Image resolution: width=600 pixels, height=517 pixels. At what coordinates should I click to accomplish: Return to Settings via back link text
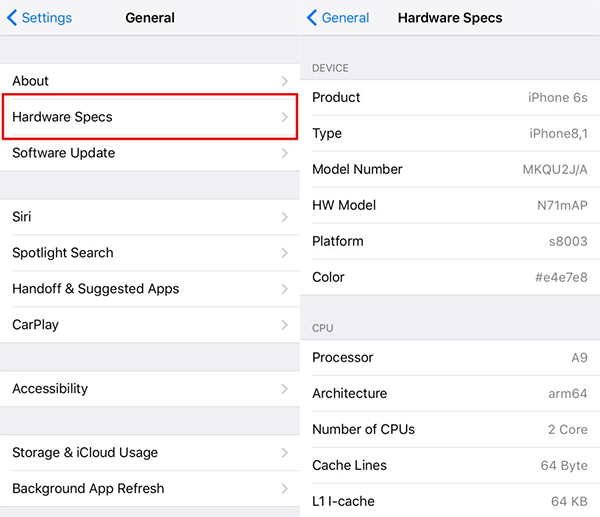[46, 18]
